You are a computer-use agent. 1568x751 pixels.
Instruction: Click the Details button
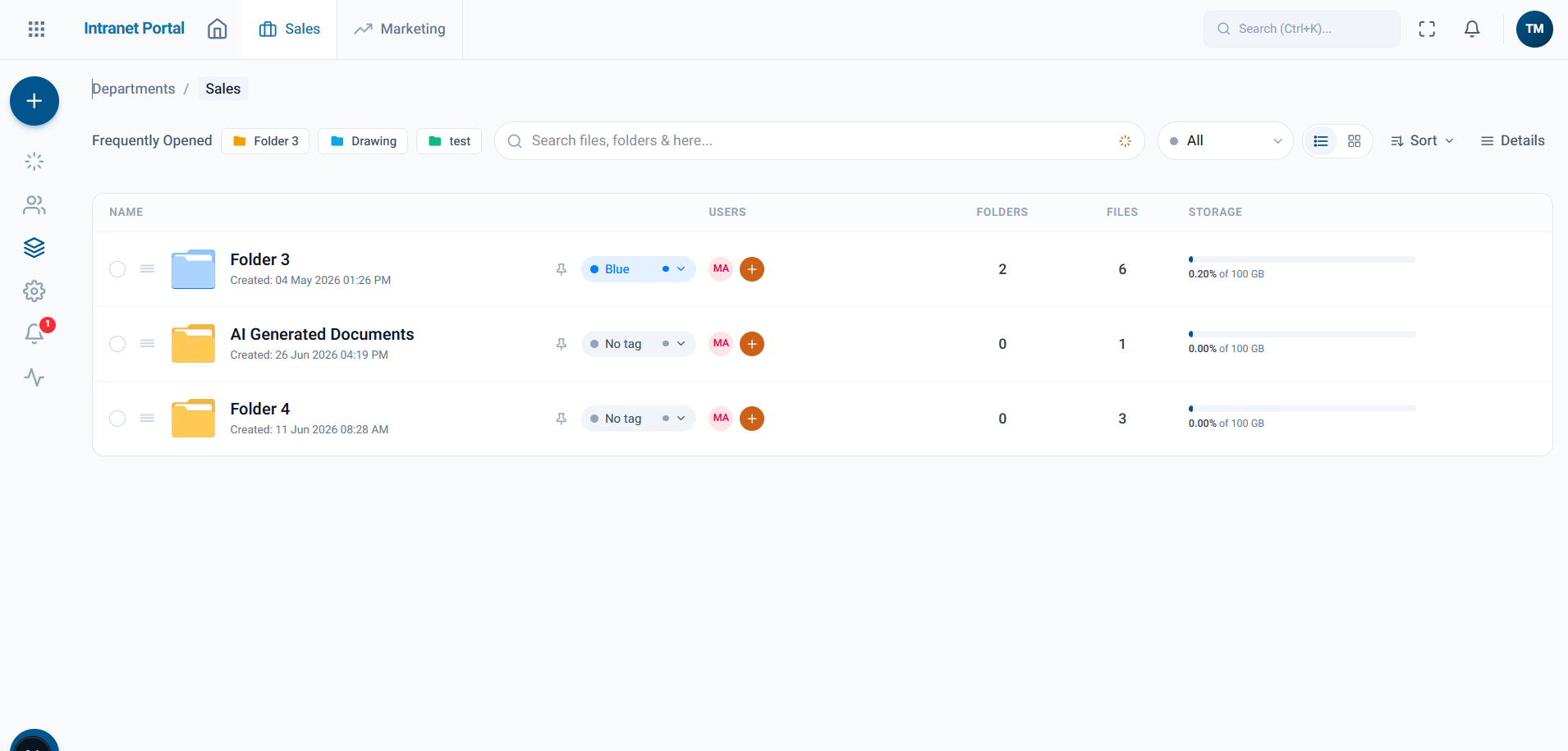pos(1512,141)
